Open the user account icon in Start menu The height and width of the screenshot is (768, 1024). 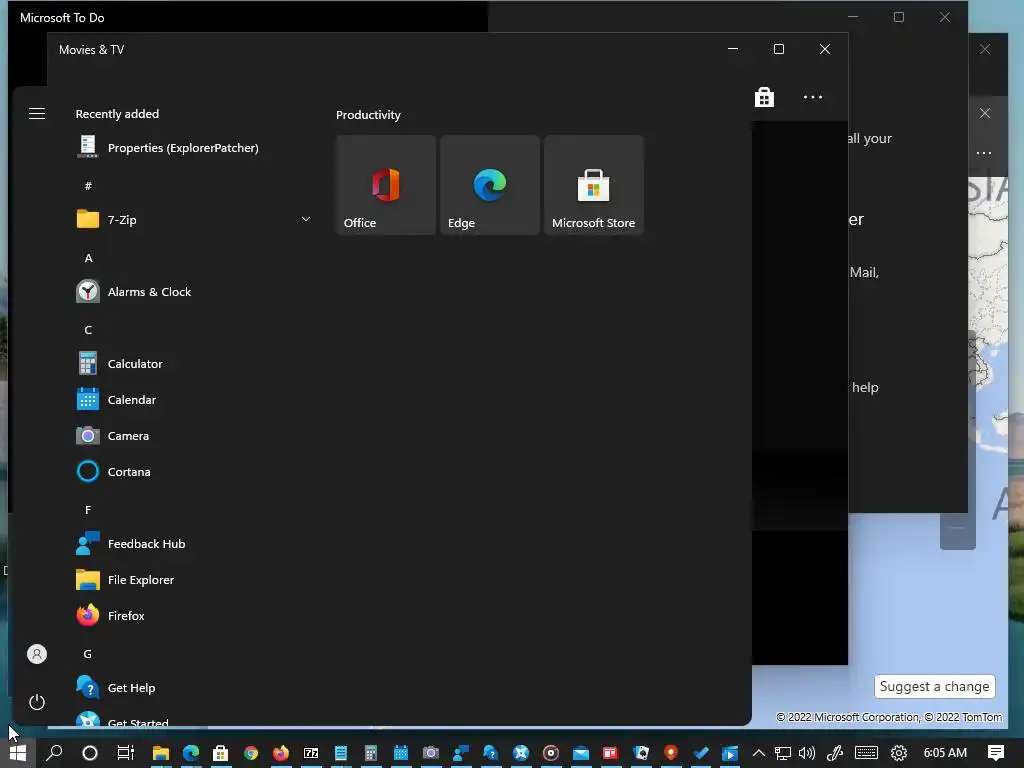[37, 654]
